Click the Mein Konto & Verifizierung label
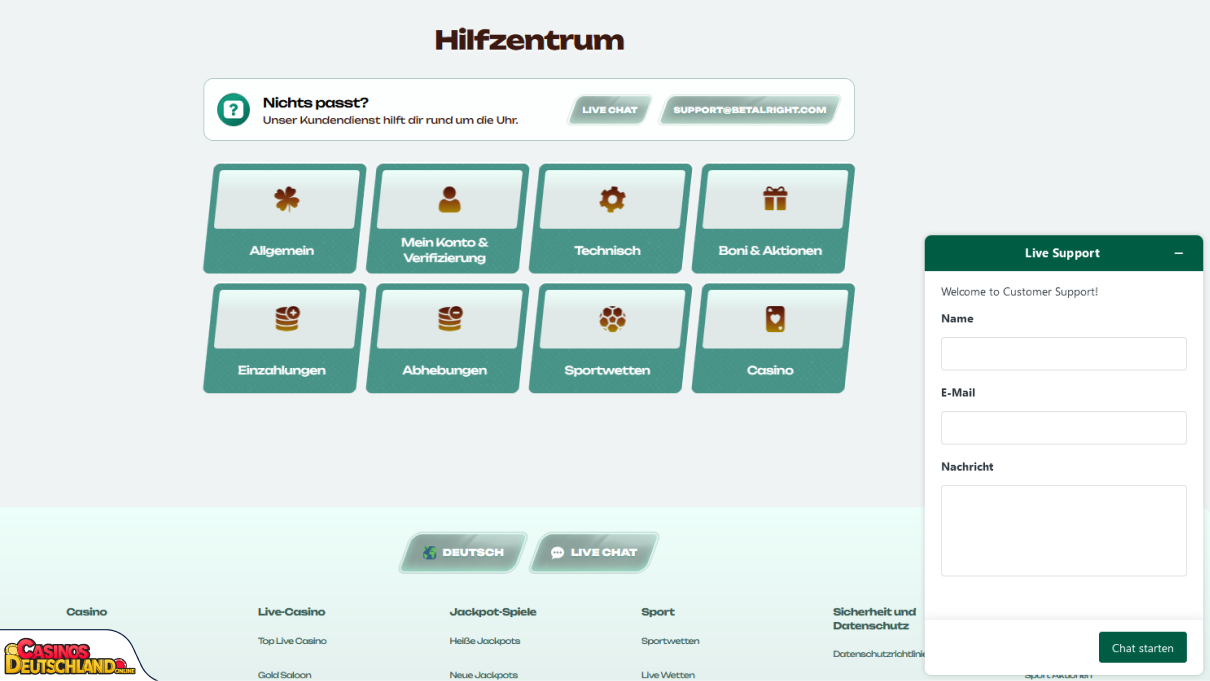This screenshot has width=1210, height=681. click(x=445, y=250)
